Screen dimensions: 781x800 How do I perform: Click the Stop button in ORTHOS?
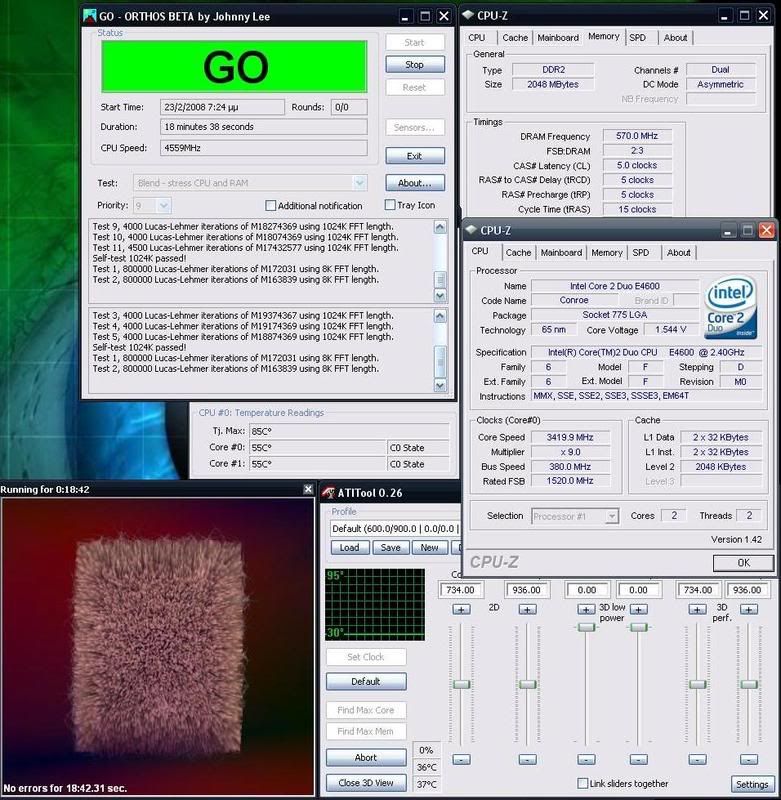pos(415,65)
